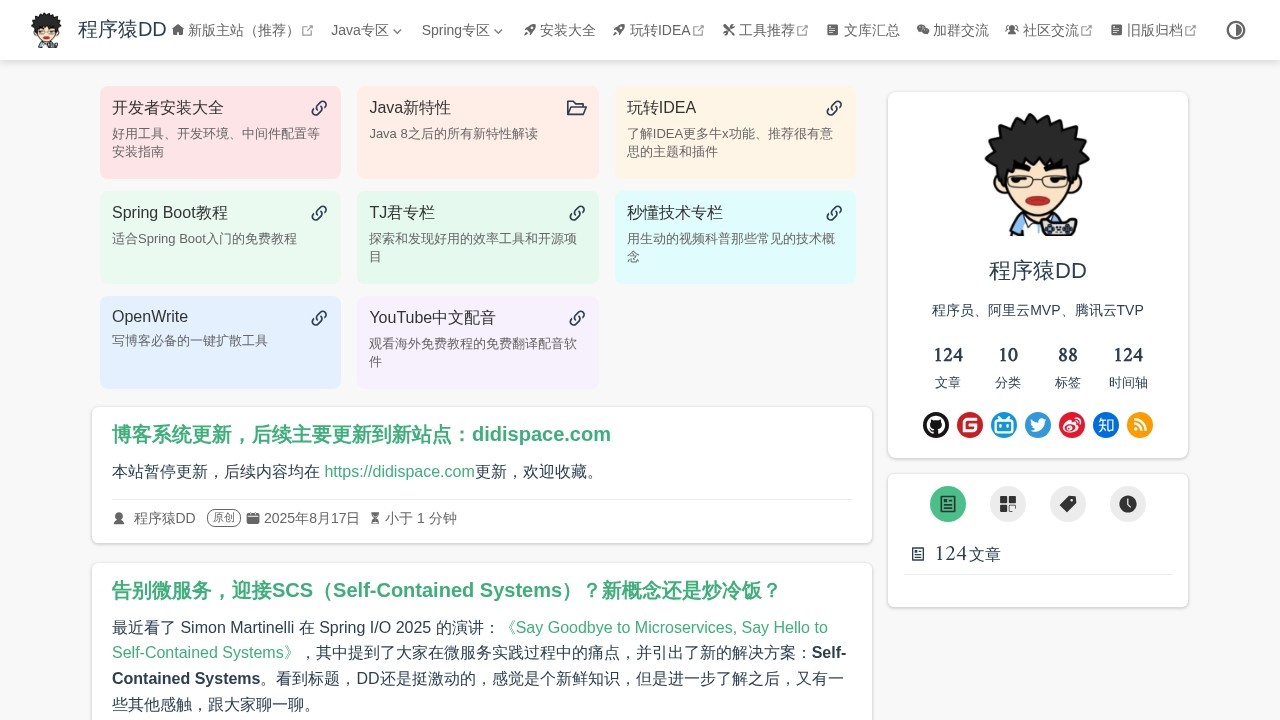Open the 告别微服务 SCS article title
1280x720 pixels.
(x=445, y=590)
